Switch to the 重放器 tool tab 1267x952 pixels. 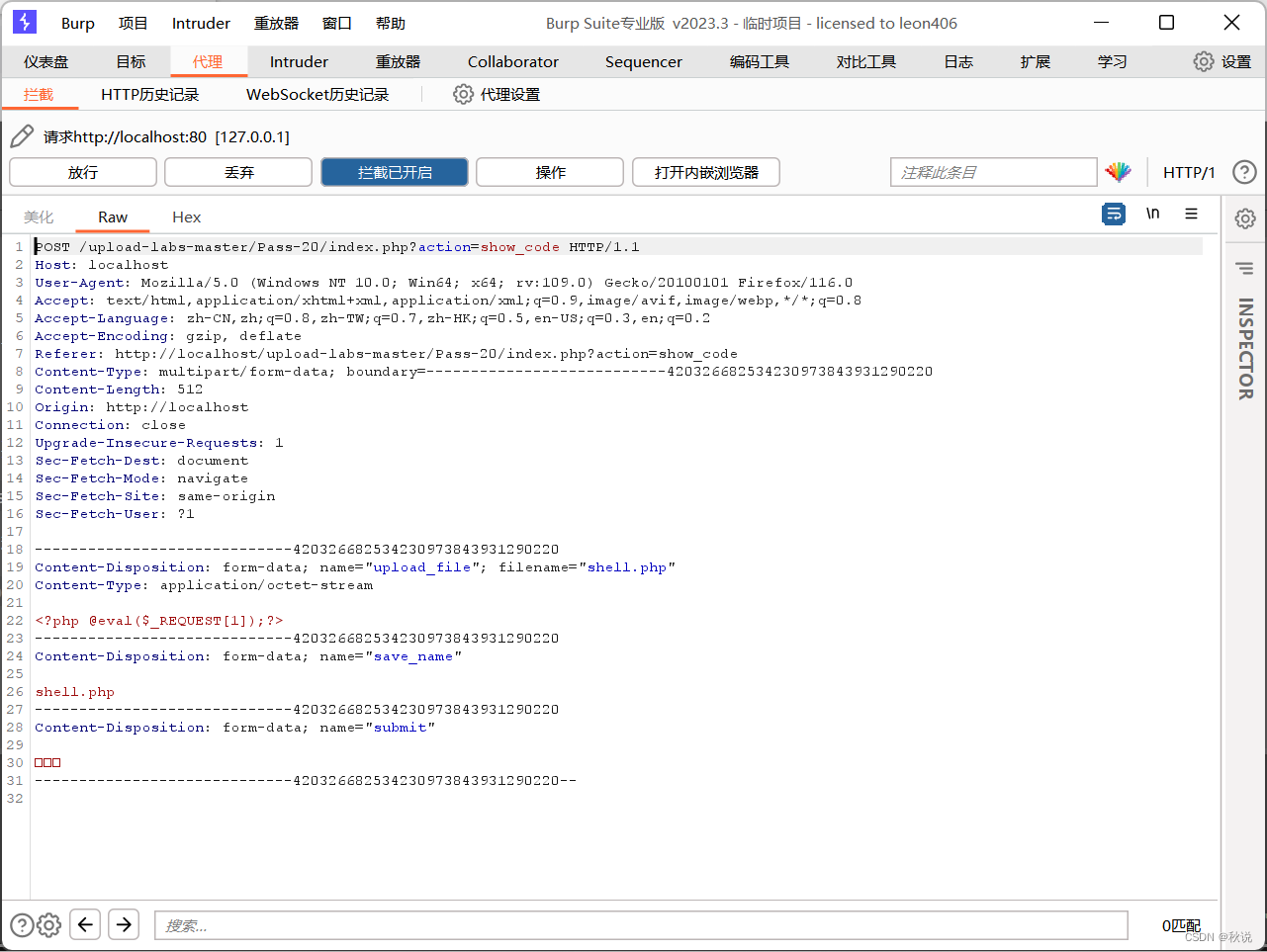(x=399, y=61)
